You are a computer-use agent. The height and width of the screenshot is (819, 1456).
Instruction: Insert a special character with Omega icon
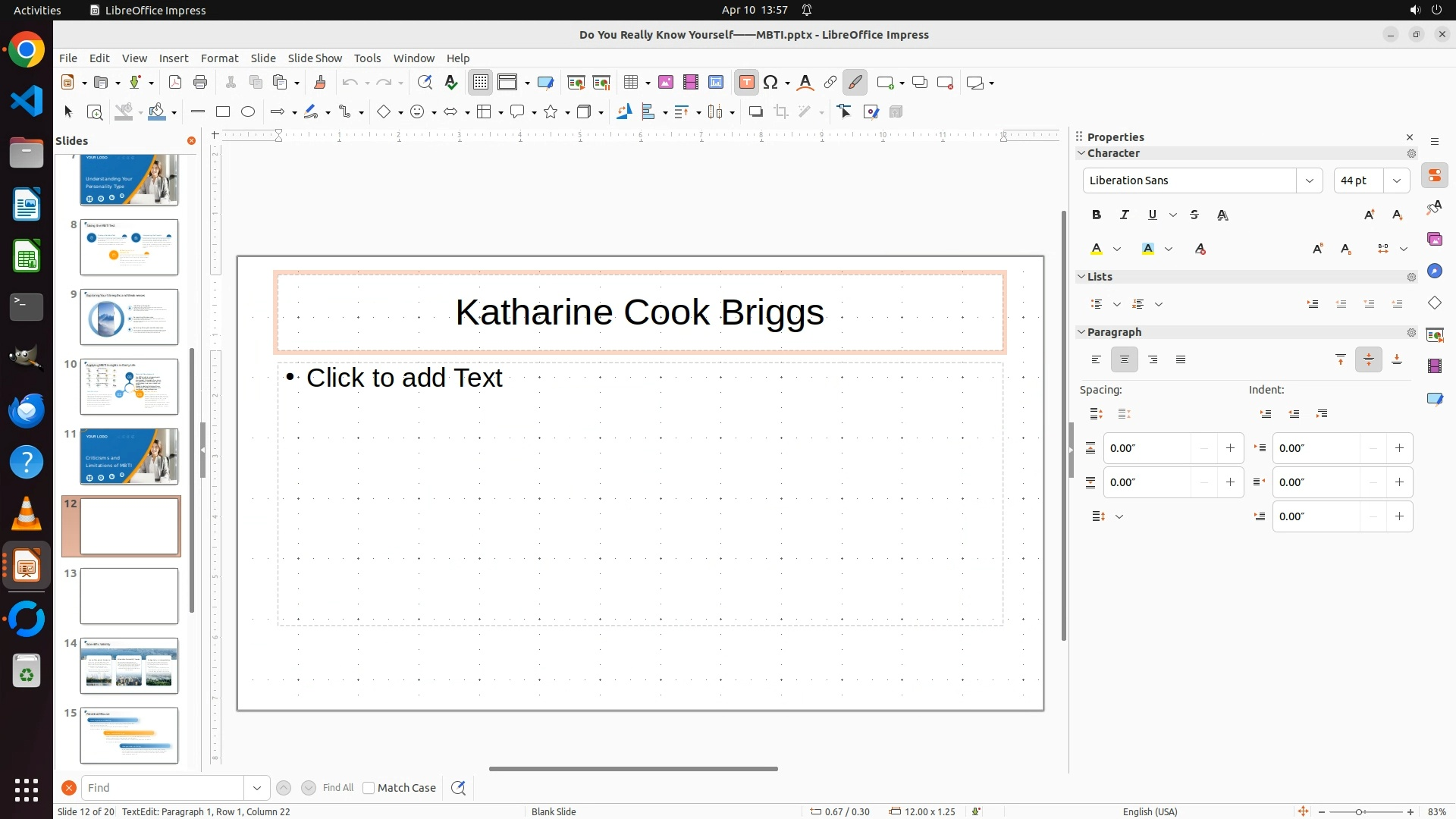[x=770, y=83]
